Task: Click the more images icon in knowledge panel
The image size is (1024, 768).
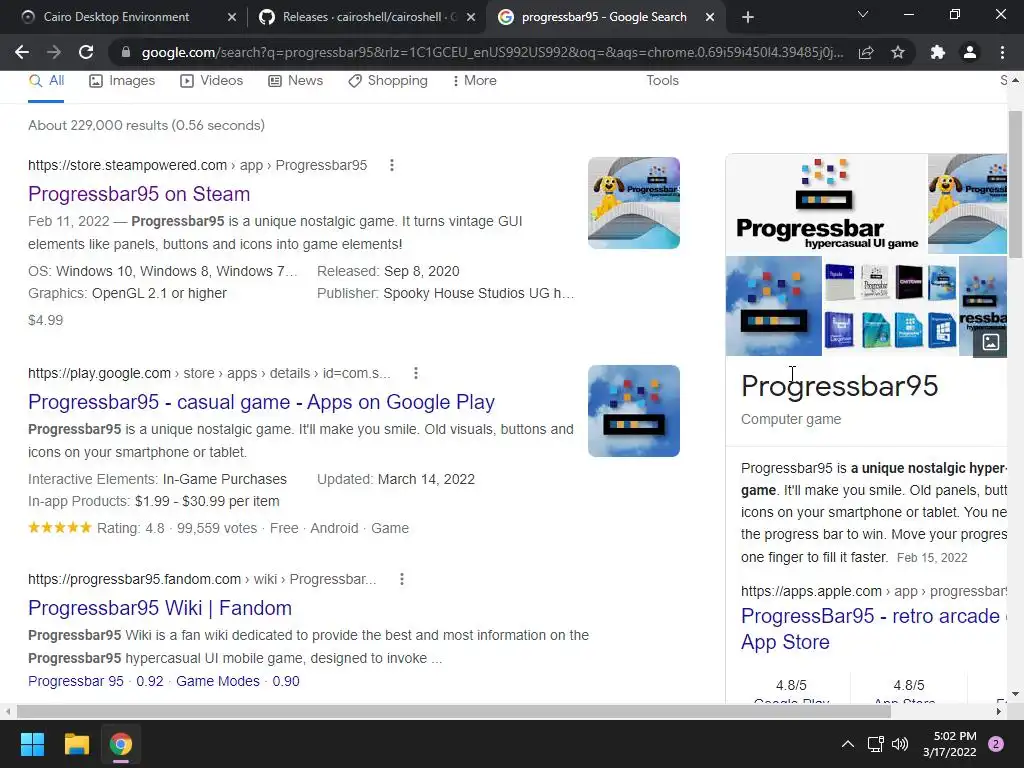Action: [990, 342]
